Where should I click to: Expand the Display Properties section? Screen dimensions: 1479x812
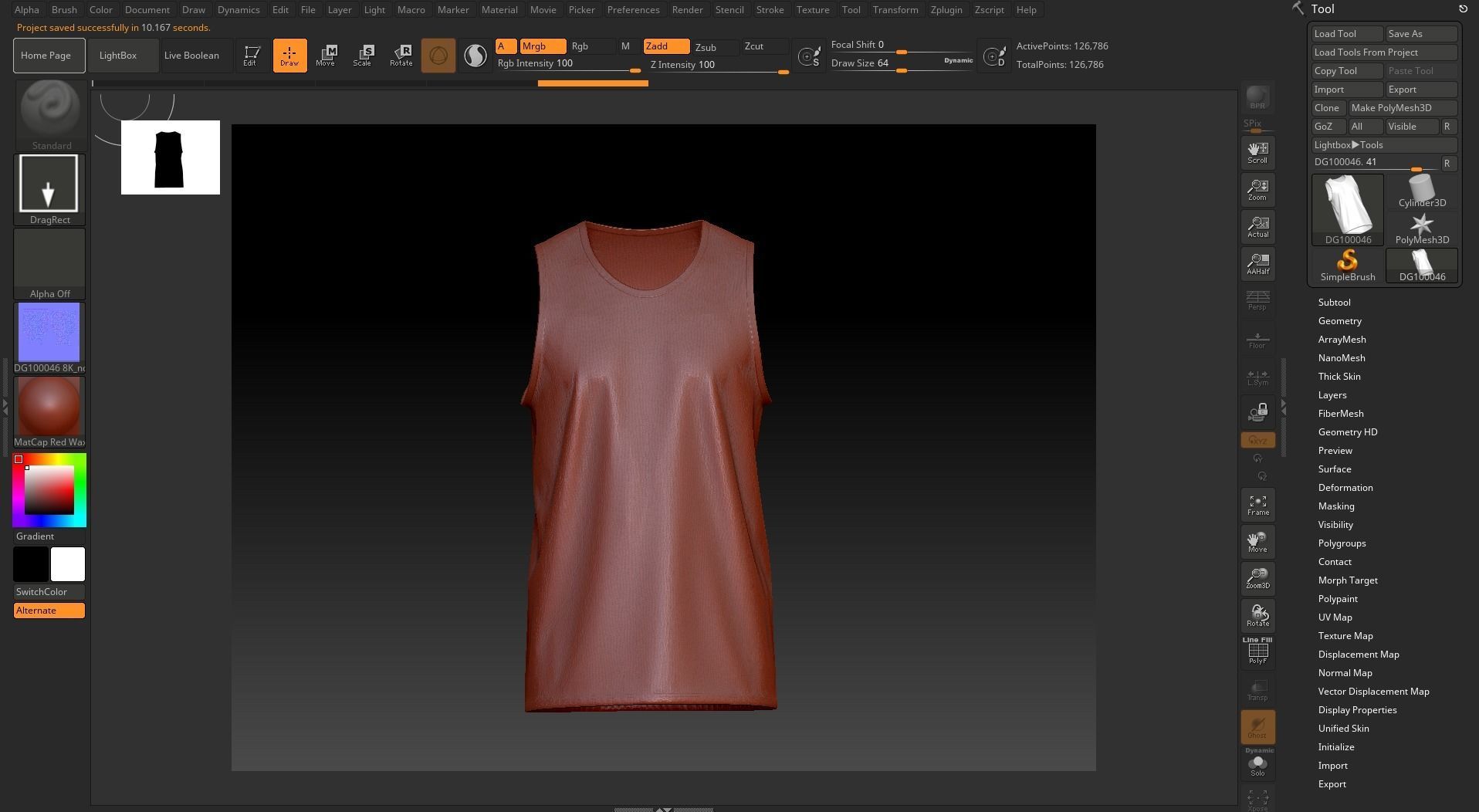(1357, 710)
